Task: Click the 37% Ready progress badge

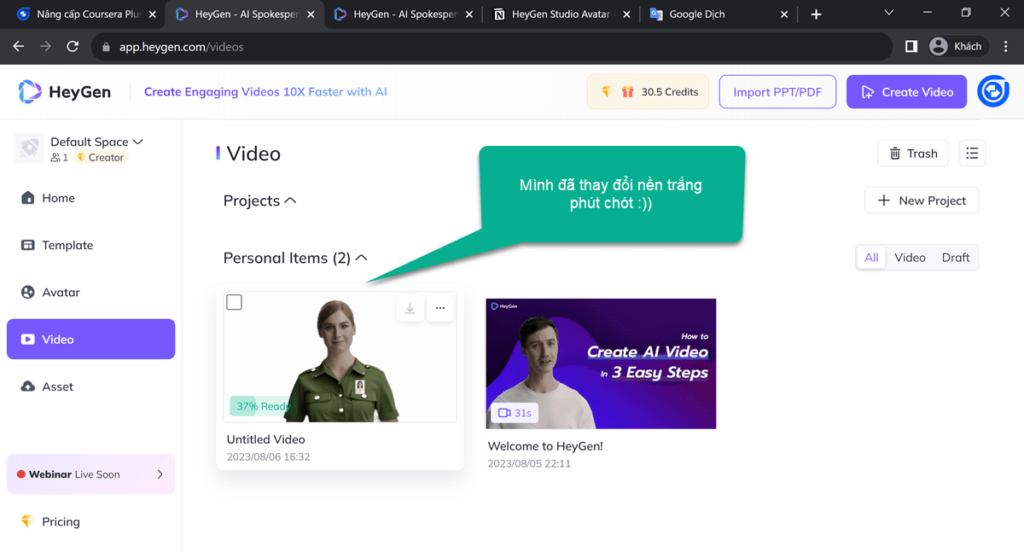Action: (261, 406)
